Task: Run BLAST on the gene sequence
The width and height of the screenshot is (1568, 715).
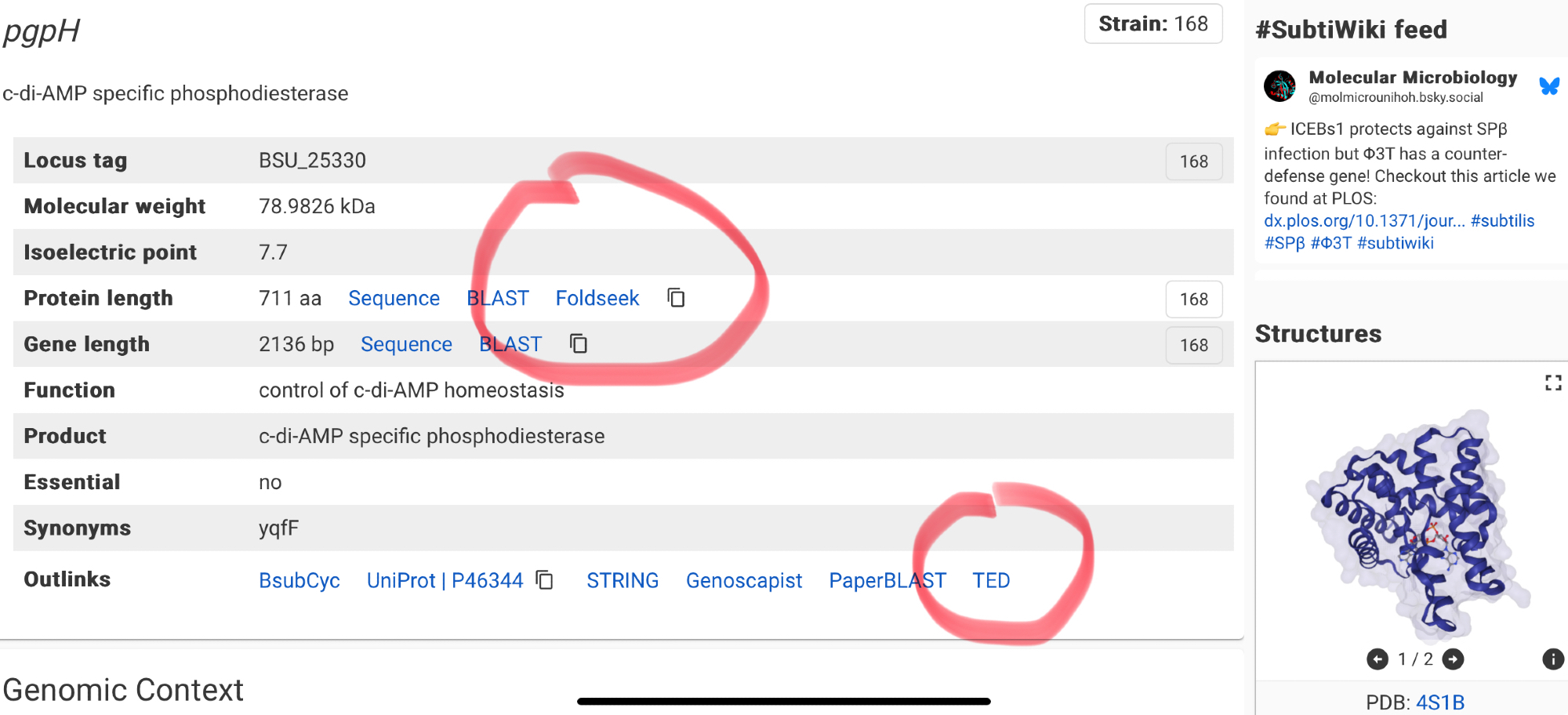Action: pyautogui.click(x=510, y=344)
